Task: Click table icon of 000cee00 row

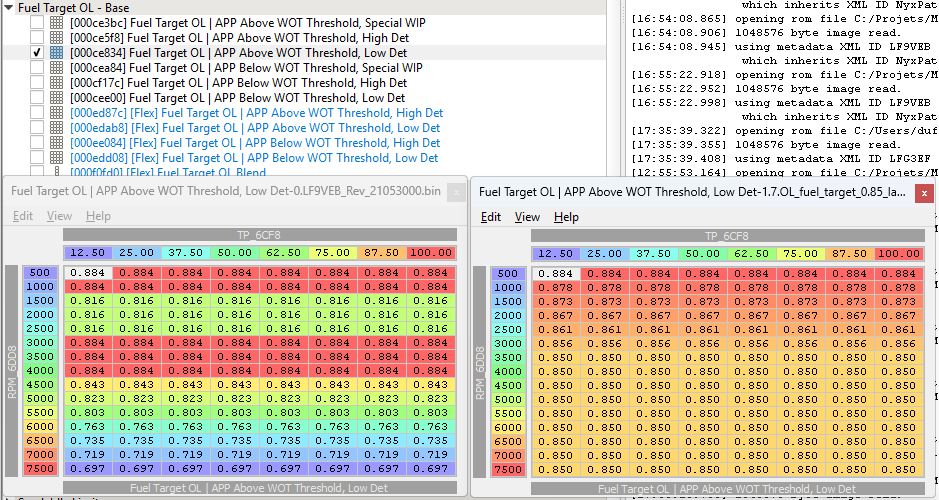Action: pos(56,98)
